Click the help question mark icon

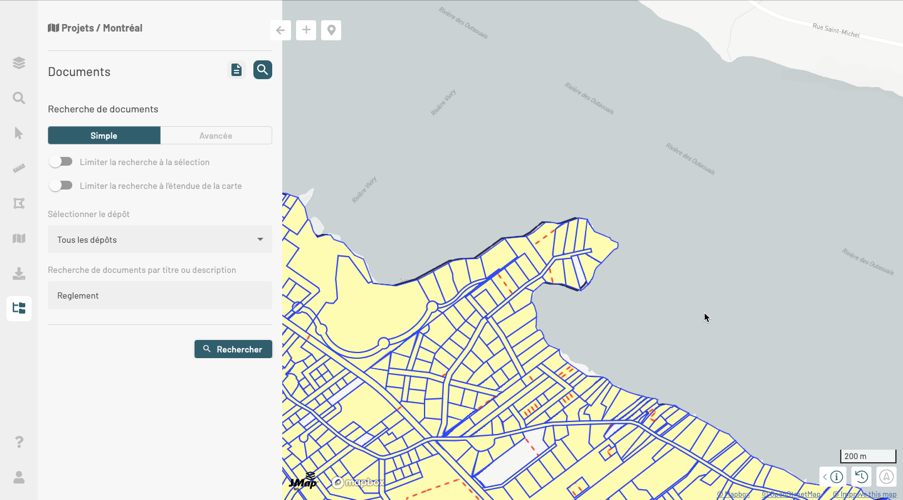[x=19, y=442]
